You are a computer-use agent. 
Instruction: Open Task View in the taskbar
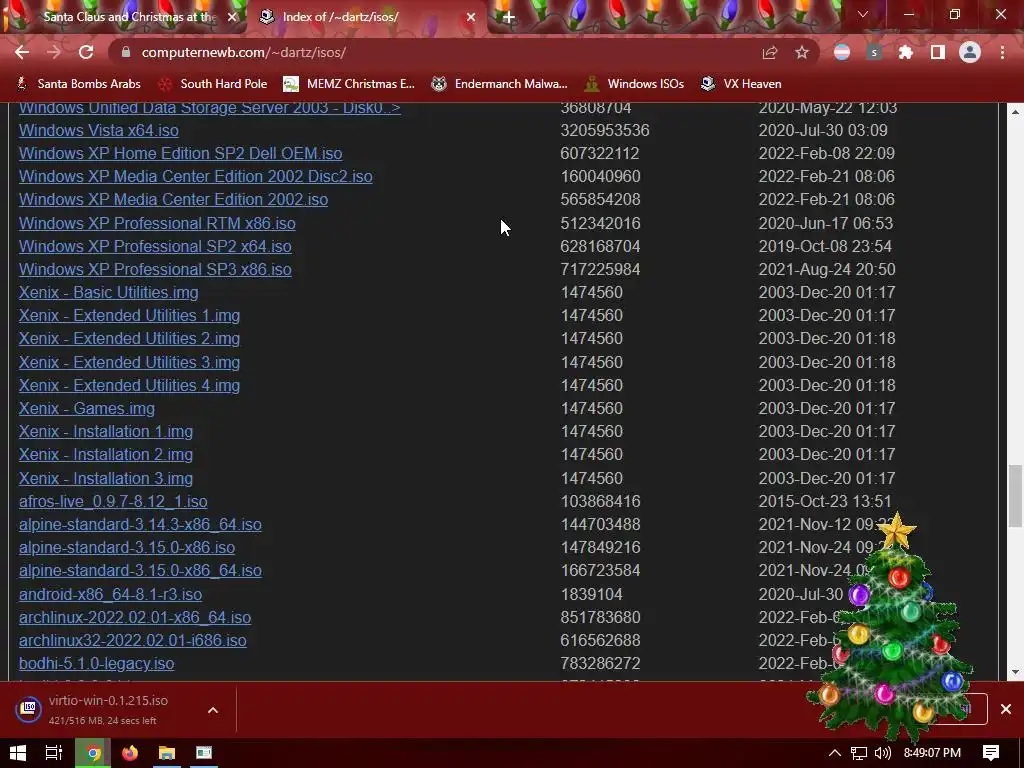click(54, 753)
